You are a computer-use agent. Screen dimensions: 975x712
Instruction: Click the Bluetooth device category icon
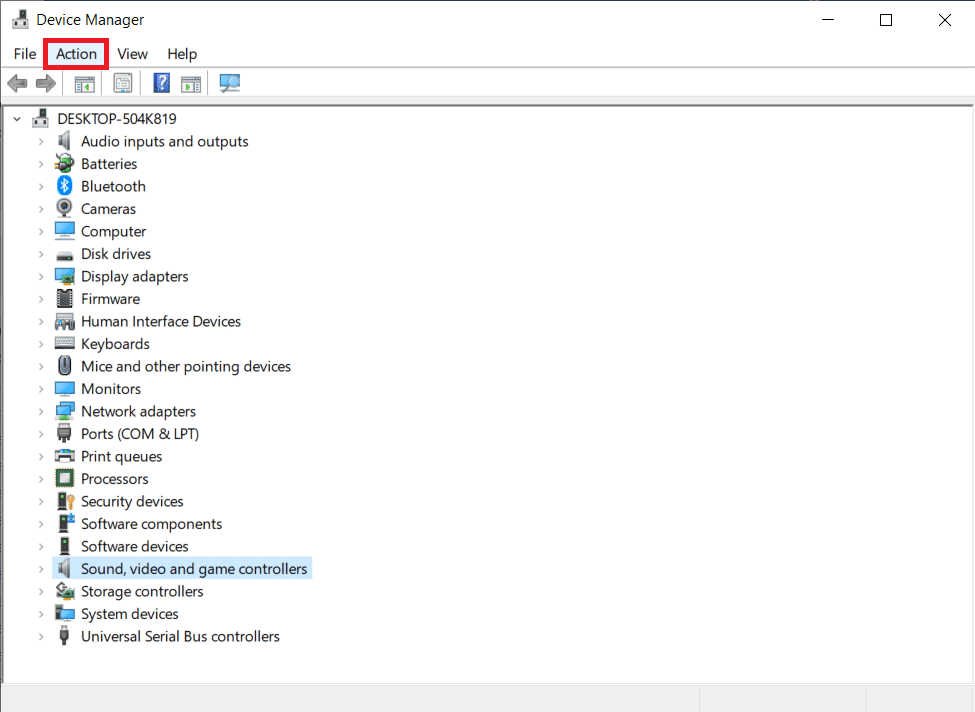(x=65, y=186)
